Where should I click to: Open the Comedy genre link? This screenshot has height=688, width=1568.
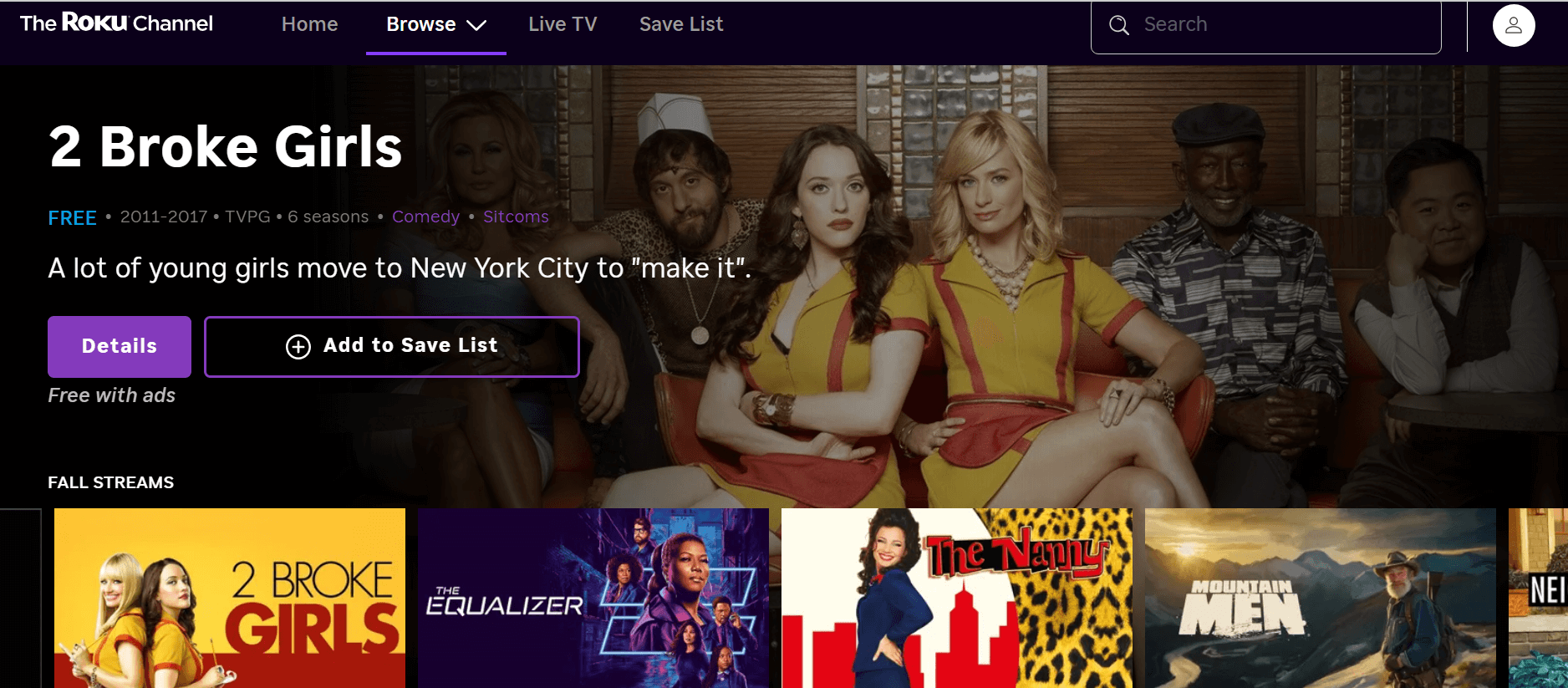point(425,217)
